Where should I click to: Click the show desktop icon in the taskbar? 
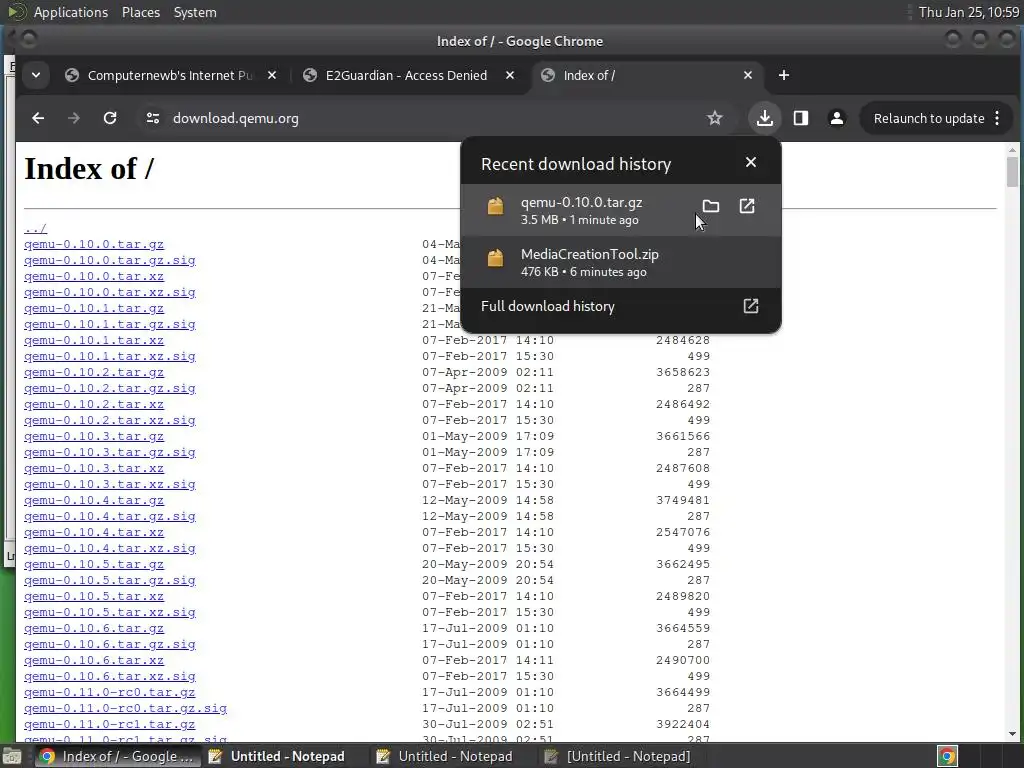11,756
